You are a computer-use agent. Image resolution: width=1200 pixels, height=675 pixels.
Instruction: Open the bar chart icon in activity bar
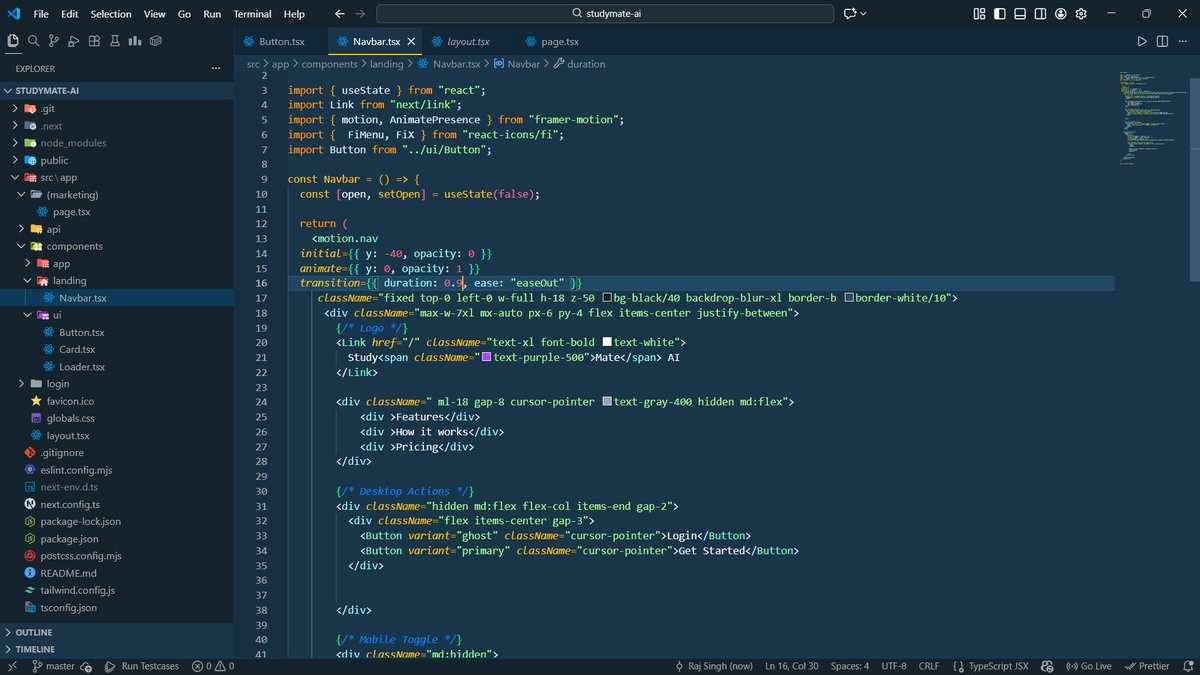click(x=134, y=41)
